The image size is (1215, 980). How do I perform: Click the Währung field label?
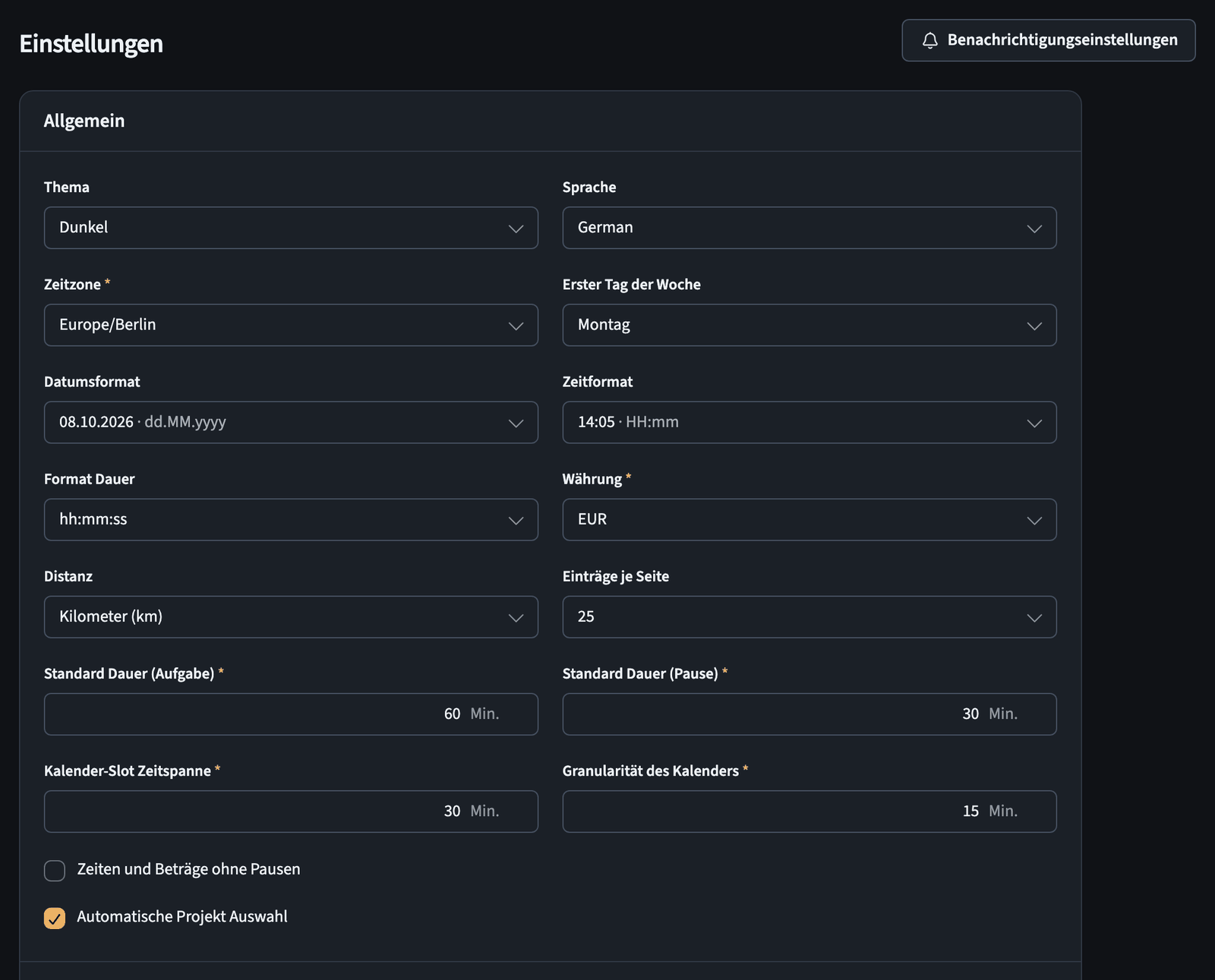tap(592, 479)
